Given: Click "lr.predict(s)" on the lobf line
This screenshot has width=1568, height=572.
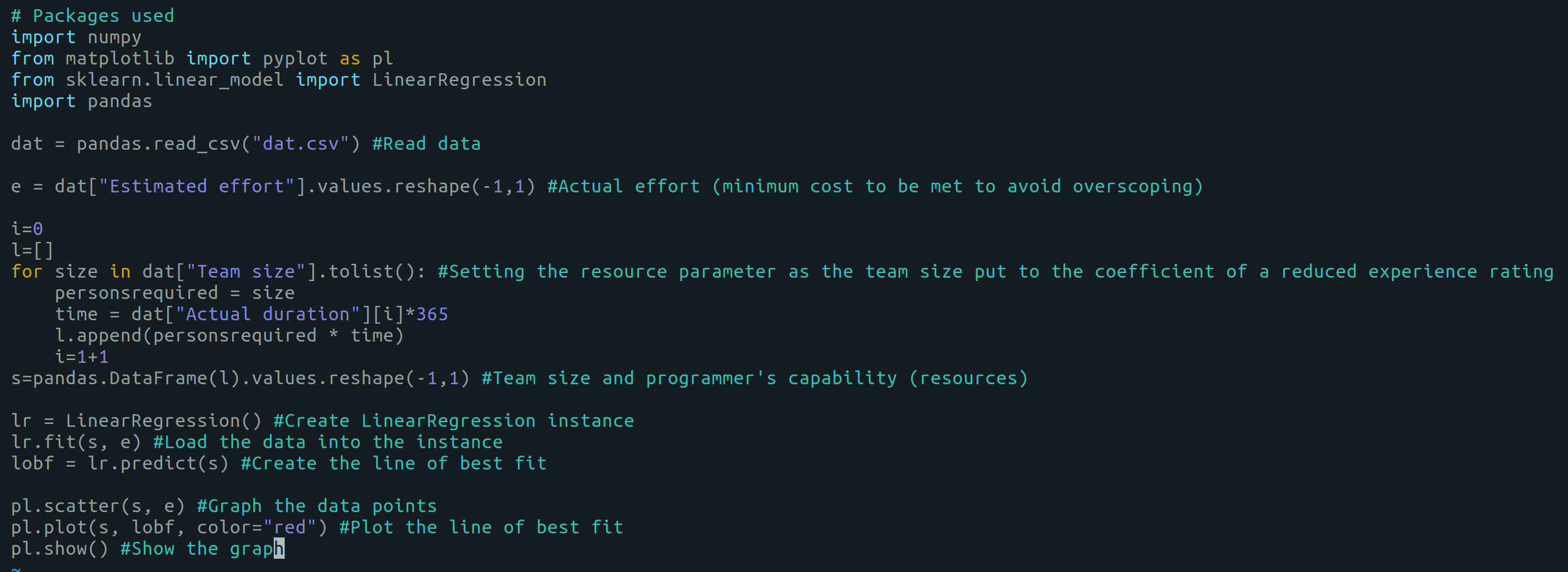Looking at the screenshot, I should (x=158, y=463).
